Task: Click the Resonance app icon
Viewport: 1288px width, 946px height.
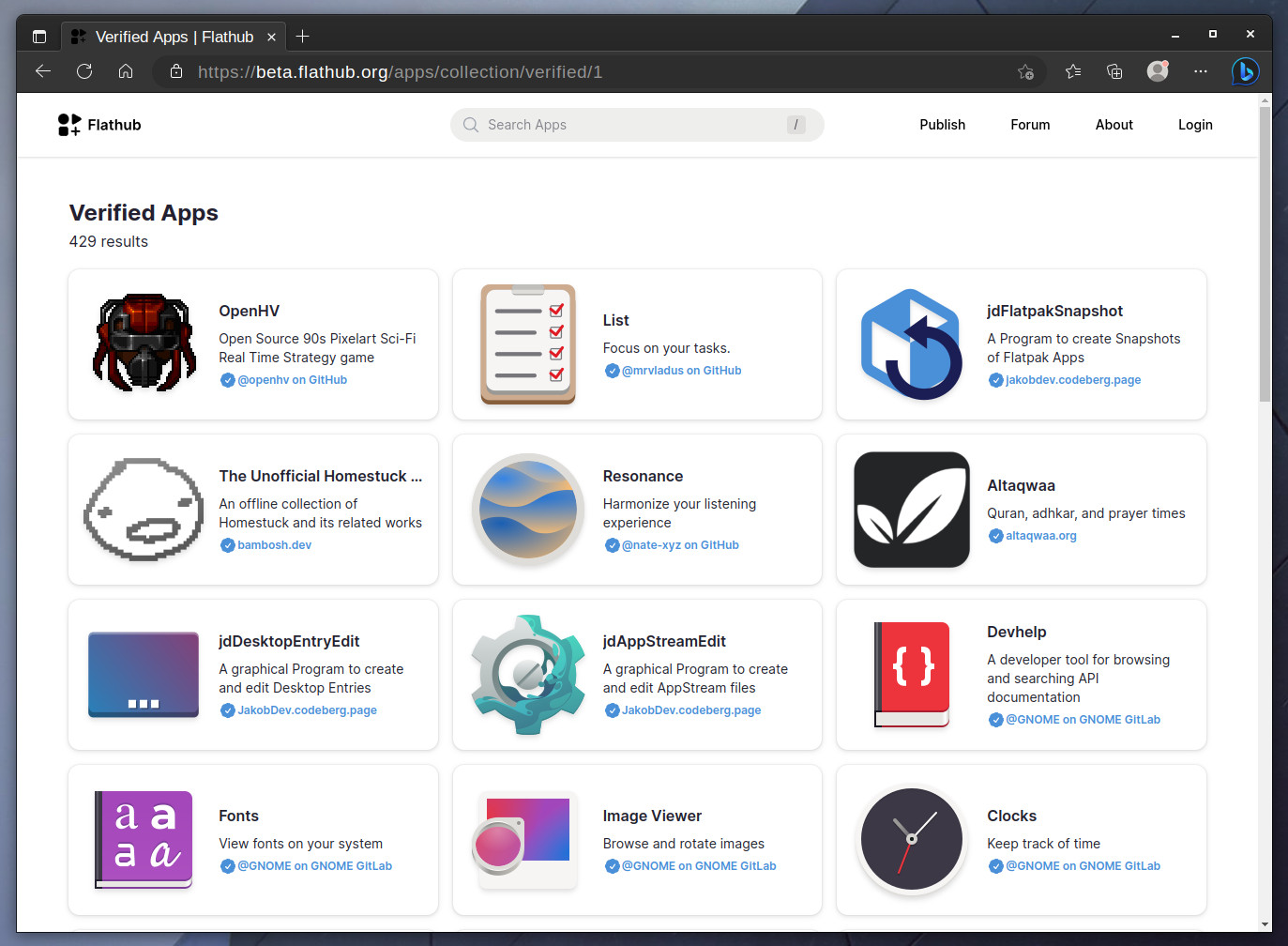Action: pos(528,510)
